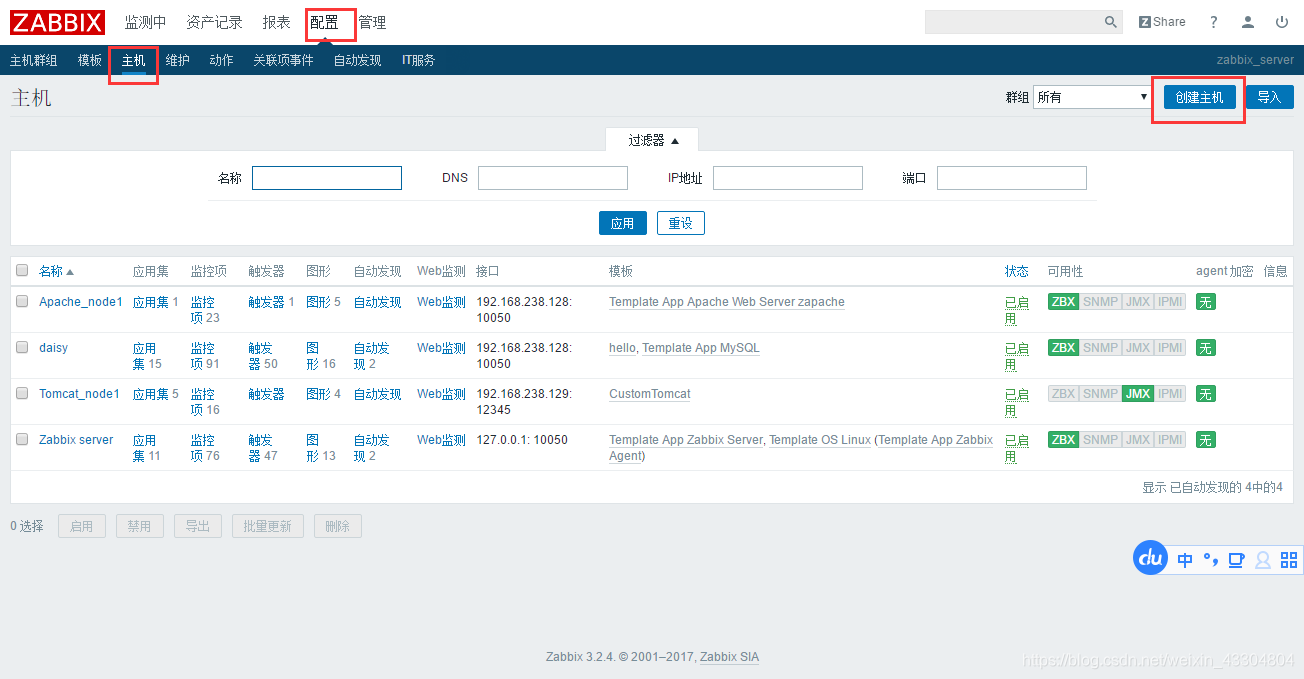Open the Apache_node1 host link
This screenshot has width=1304, height=679.
coord(81,302)
